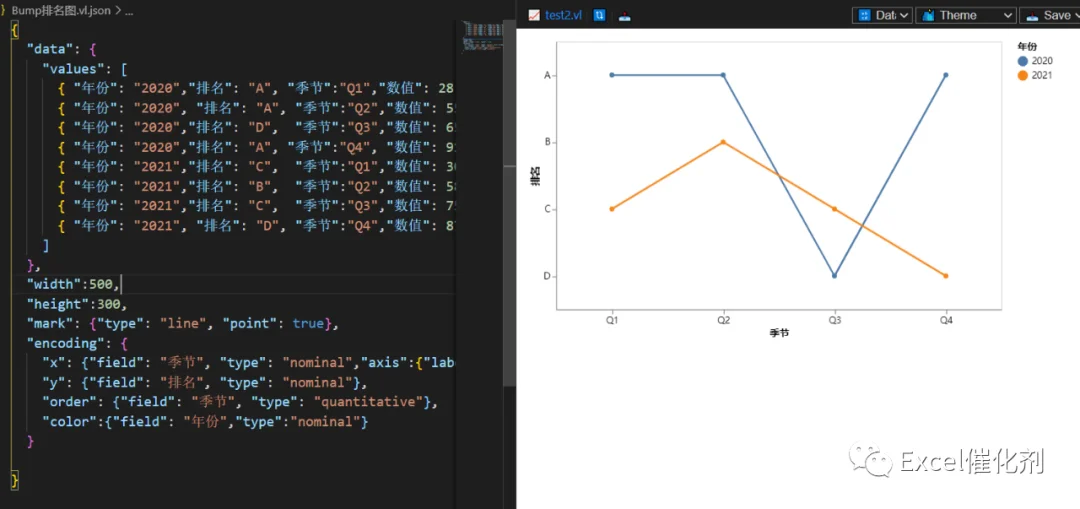Click the "mark" line definition
The height and width of the screenshot is (509, 1080).
pyautogui.click(x=183, y=323)
